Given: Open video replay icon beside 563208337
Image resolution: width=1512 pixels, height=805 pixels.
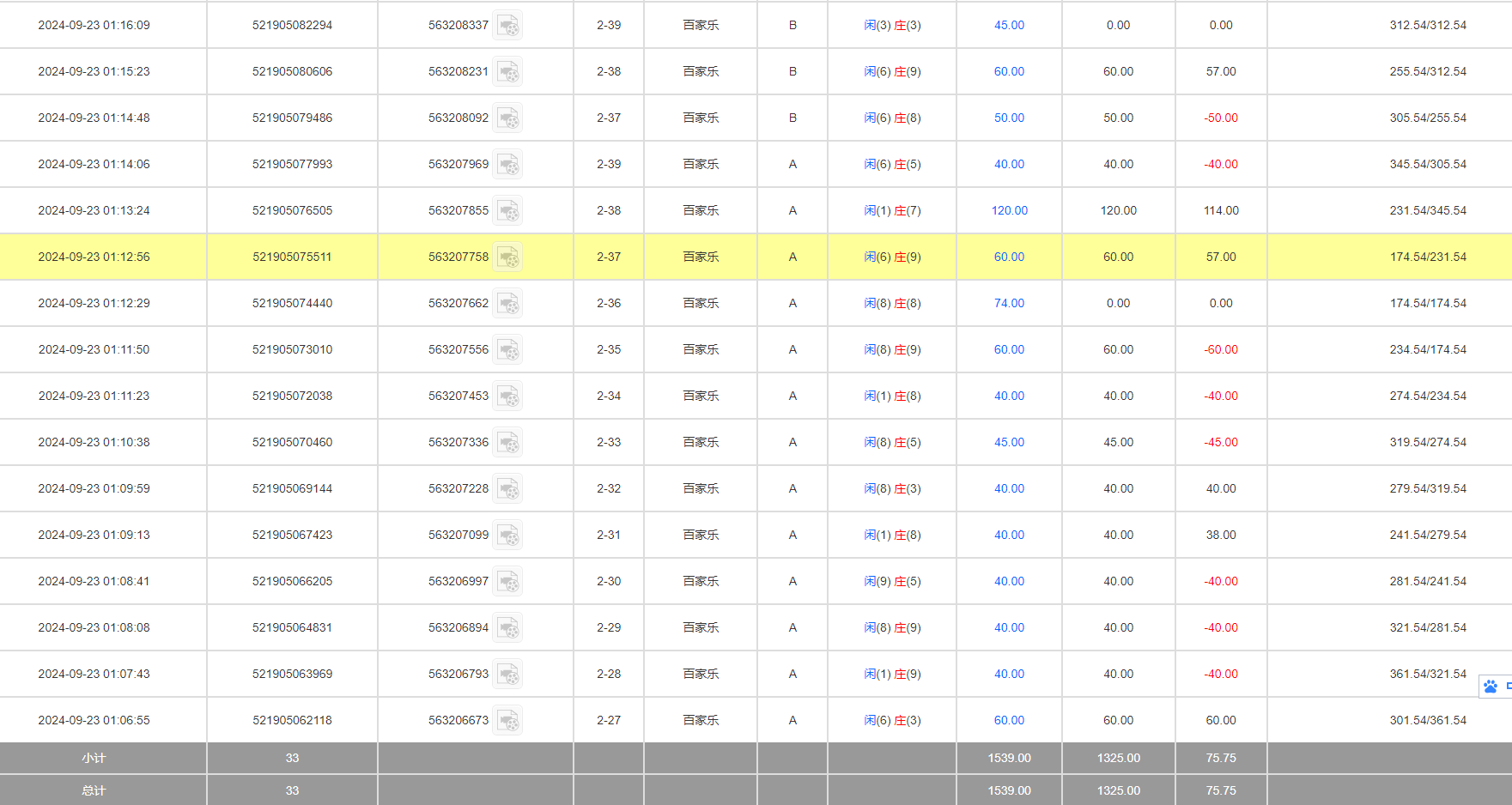Looking at the screenshot, I should point(507,26).
